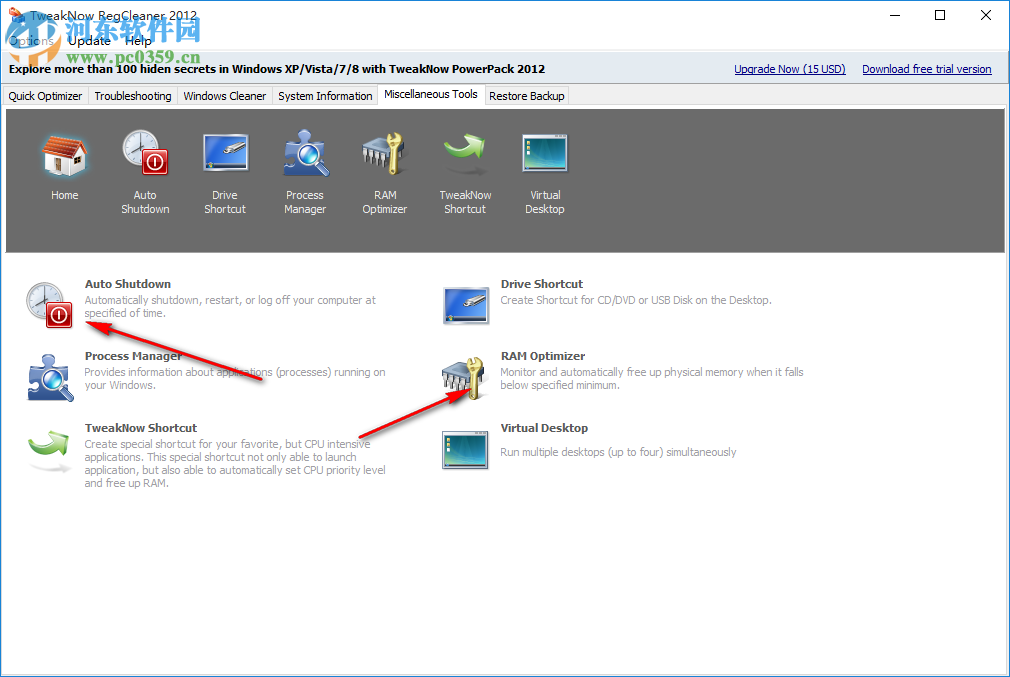Open Auto Shutdown from the toolbar
The width and height of the screenshot is (1010, 677).
pyautogui.click(x=144, y=152)
